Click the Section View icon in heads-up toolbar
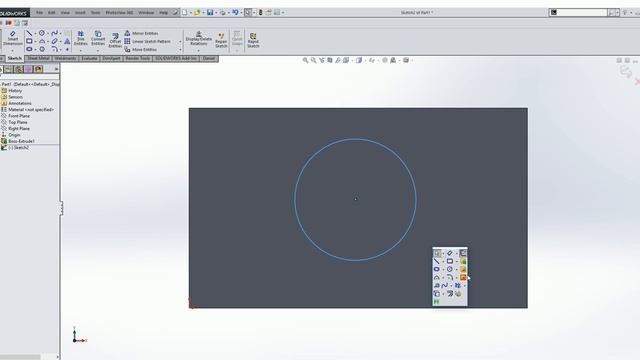Screen dimensions: 640x360 pyautogui.click(x=330, y=60)
